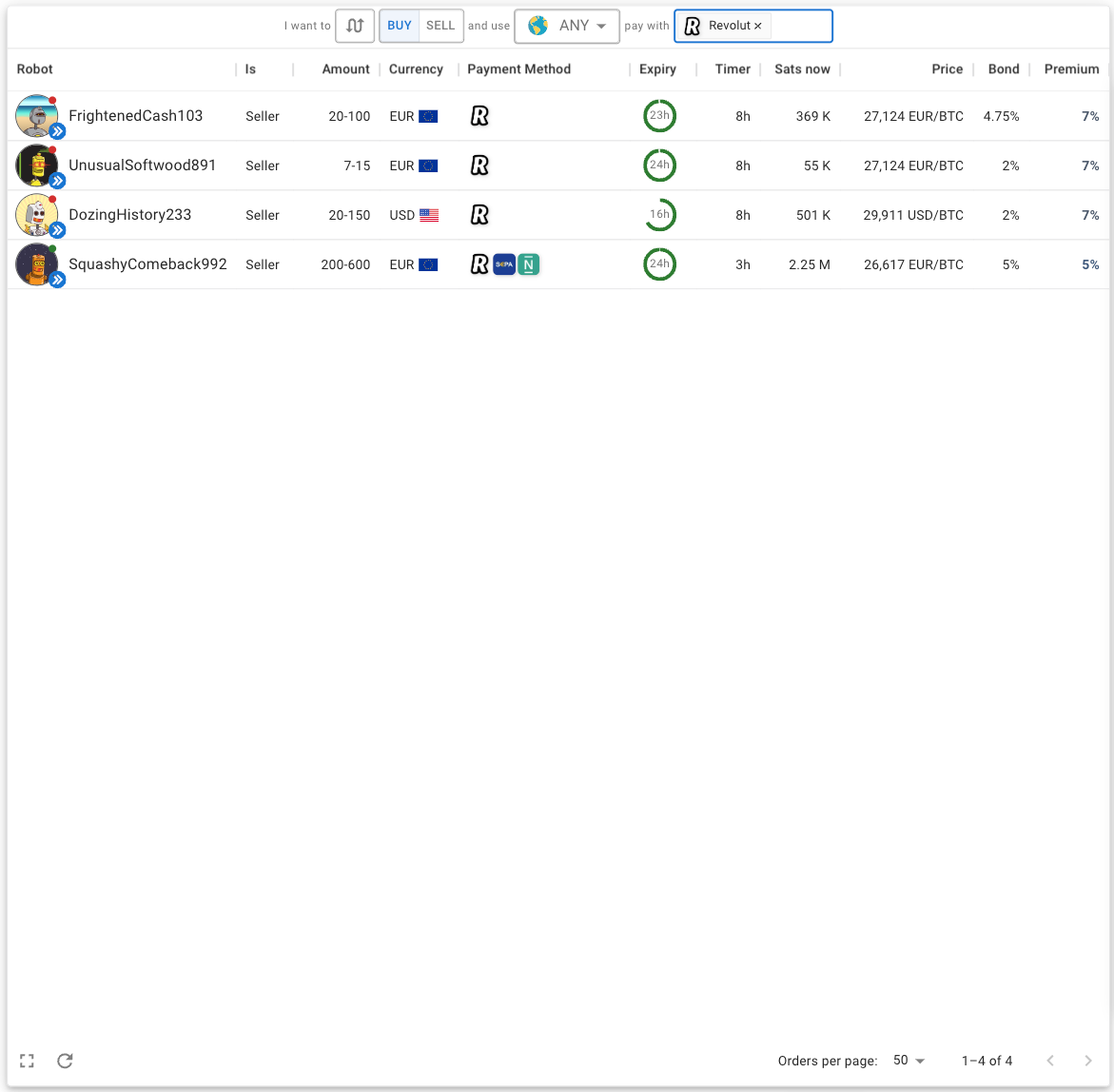This screenshot has height=1092, width=1114.
Task: Open the orders per page dropdown
Action: tap(909, 1060)
